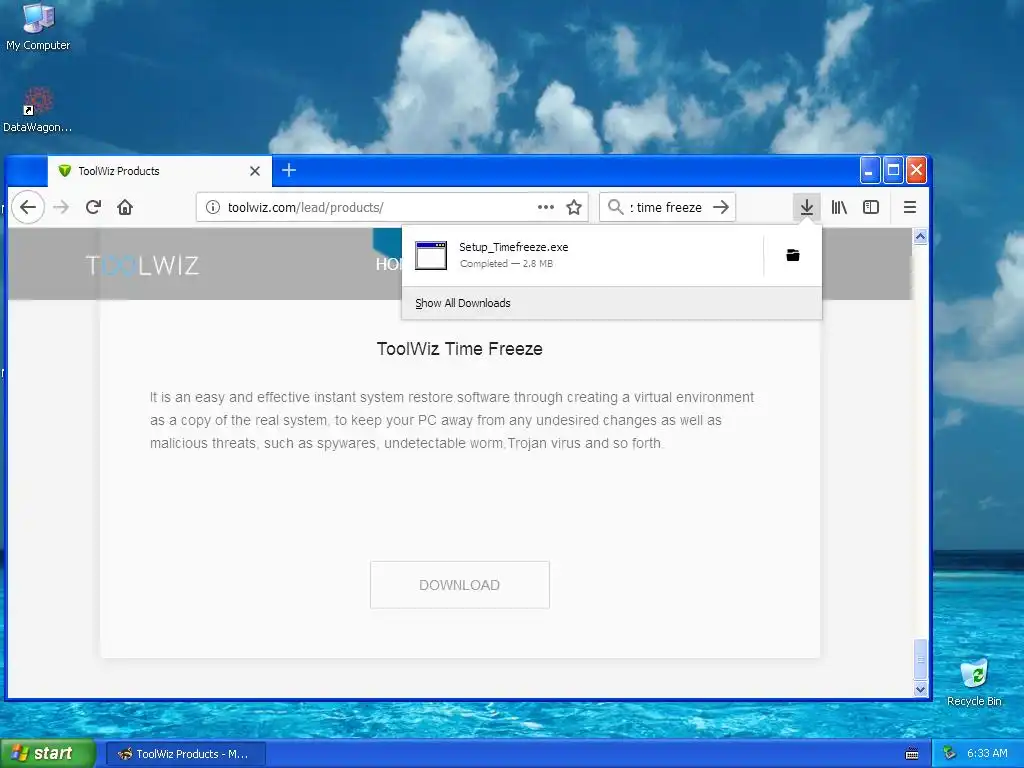The width and height of the screenshot is (1024, 768).
Task: Click the DOWNLOAD button
Action: pos(460,585)
